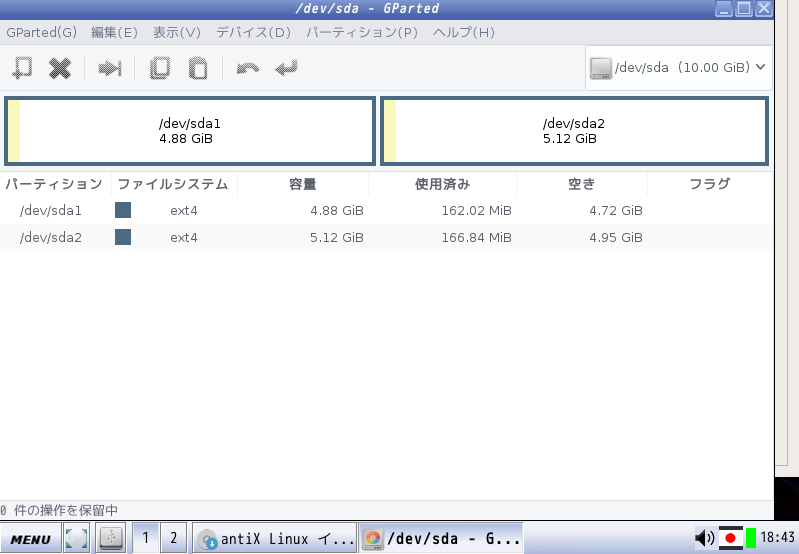Select the /dev/sda1 graphical partition block
The width and height of the screenshot is (799, 554).
click(x=190, y=131)
